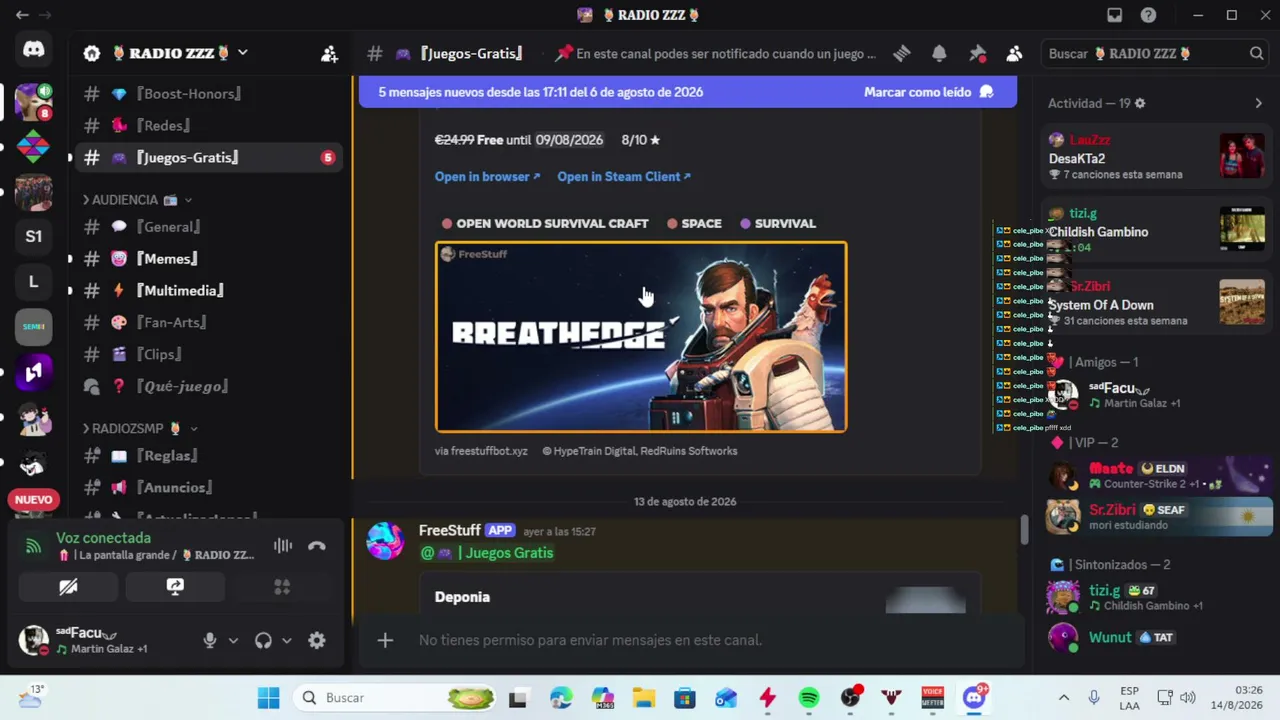1280x720 pixels.
Task: Open the NUEVO unread mentions indicator
Action: pos(33,500)
